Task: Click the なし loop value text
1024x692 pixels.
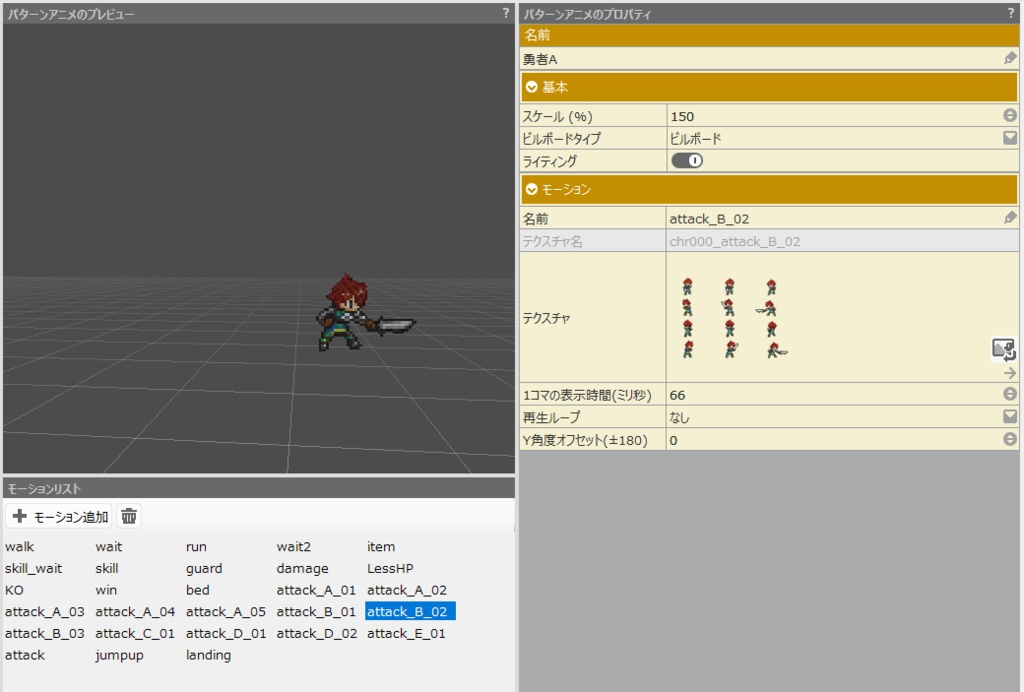Action: click(x=679, y=417)
